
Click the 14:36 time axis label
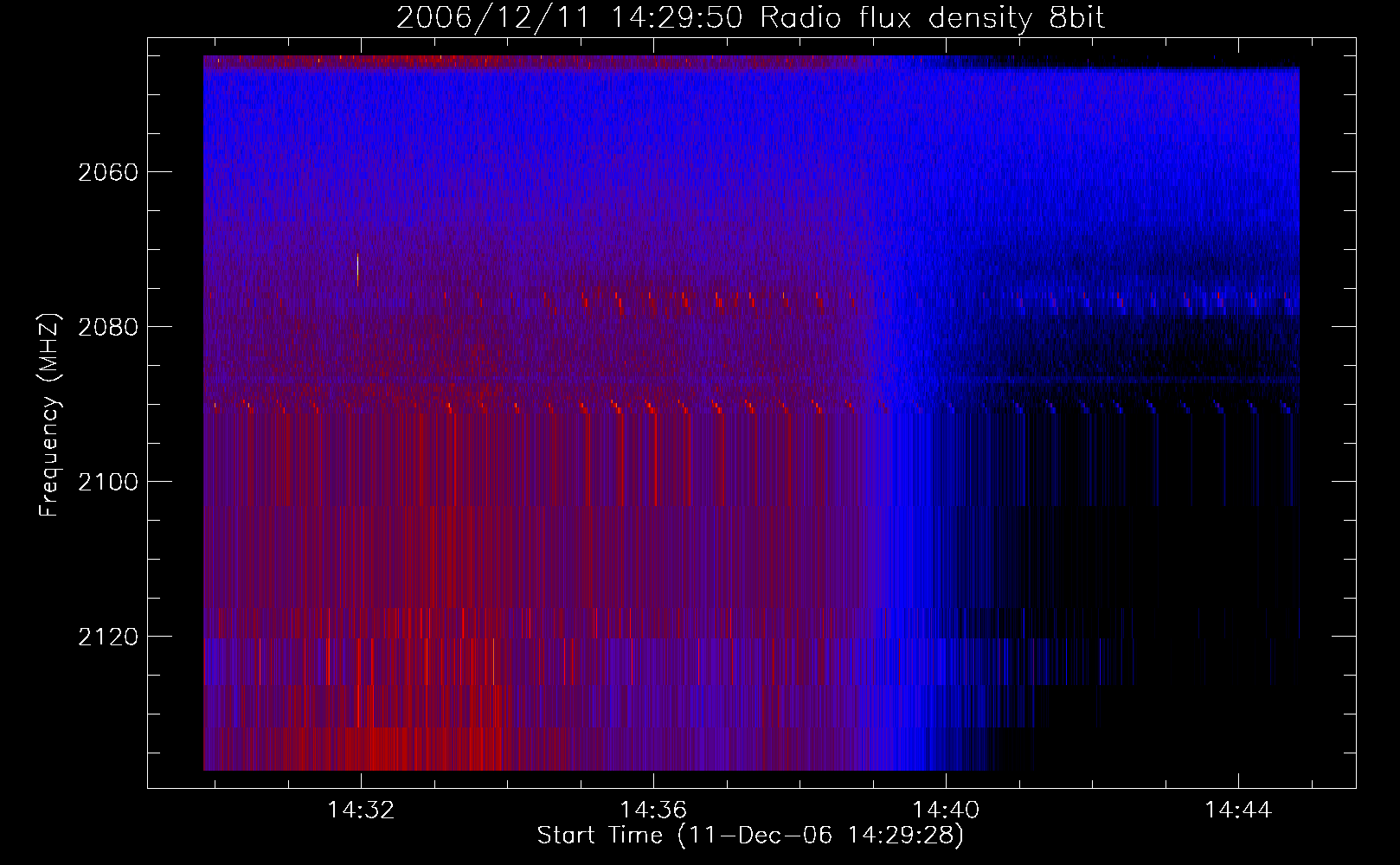[653, 811]
